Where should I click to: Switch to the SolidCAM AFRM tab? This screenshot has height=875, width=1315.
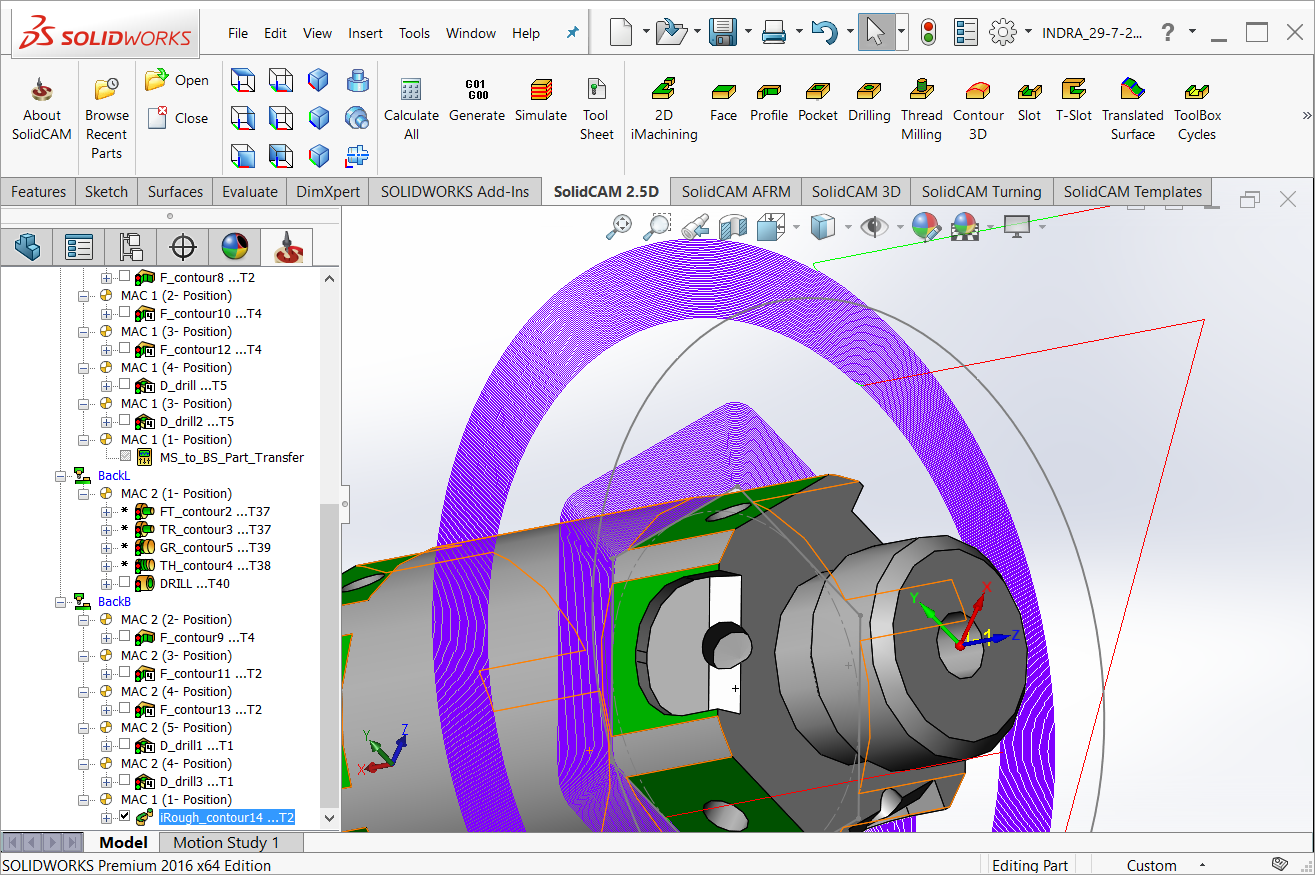pos(736,192)
